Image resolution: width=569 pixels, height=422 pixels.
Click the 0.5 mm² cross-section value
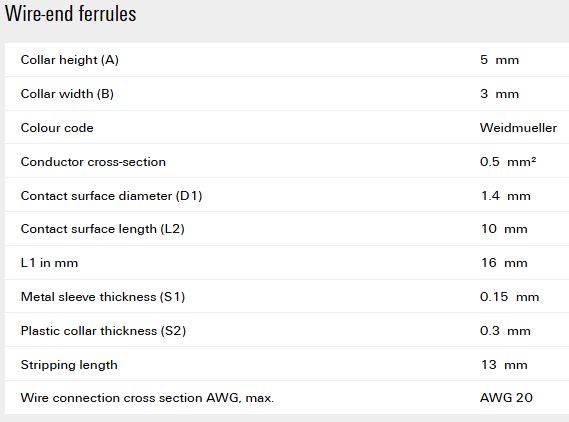(508, 161)
